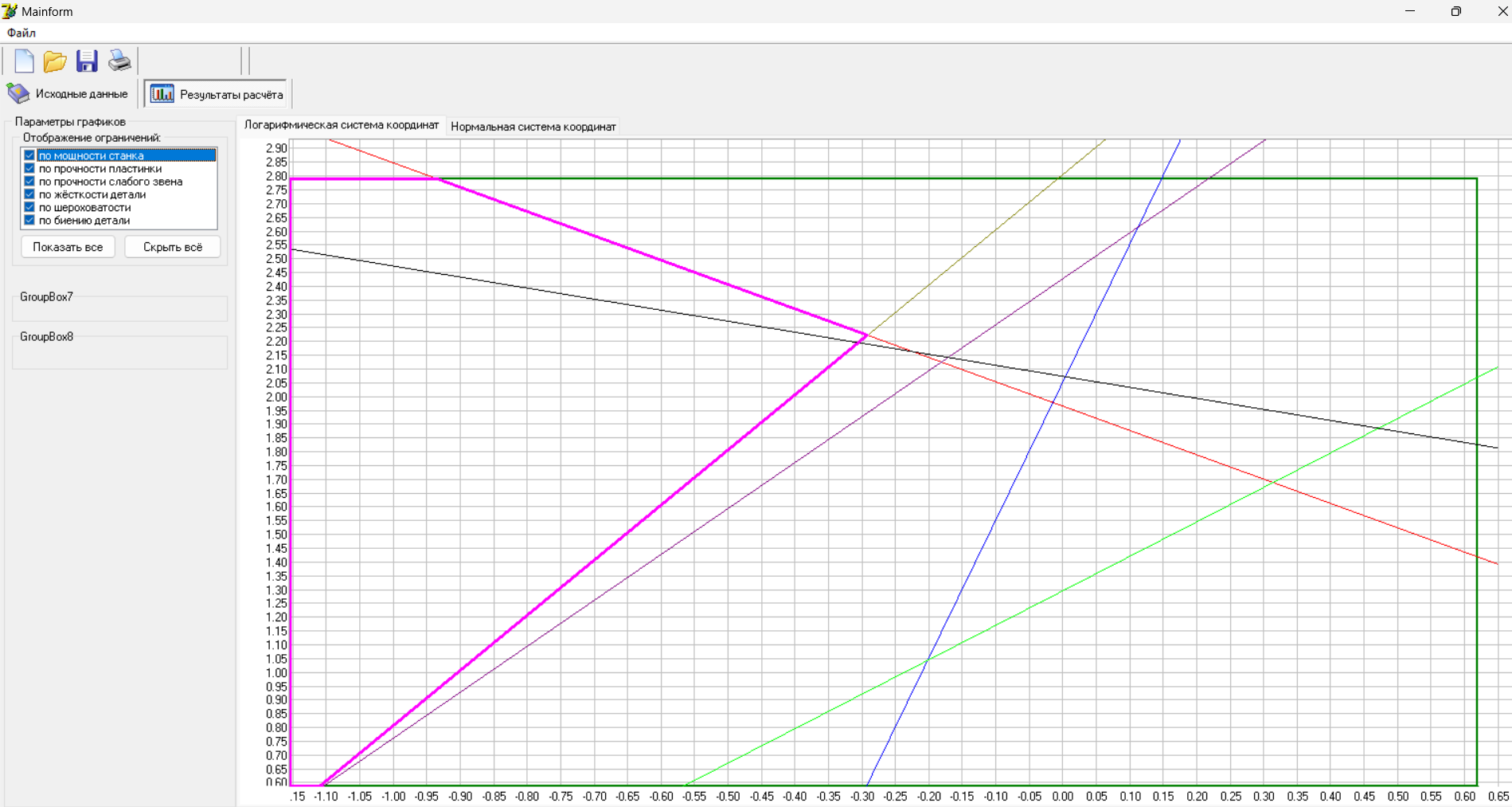
Task: Click the 0.50 x-axis value
Action: tap(1397, 796)
